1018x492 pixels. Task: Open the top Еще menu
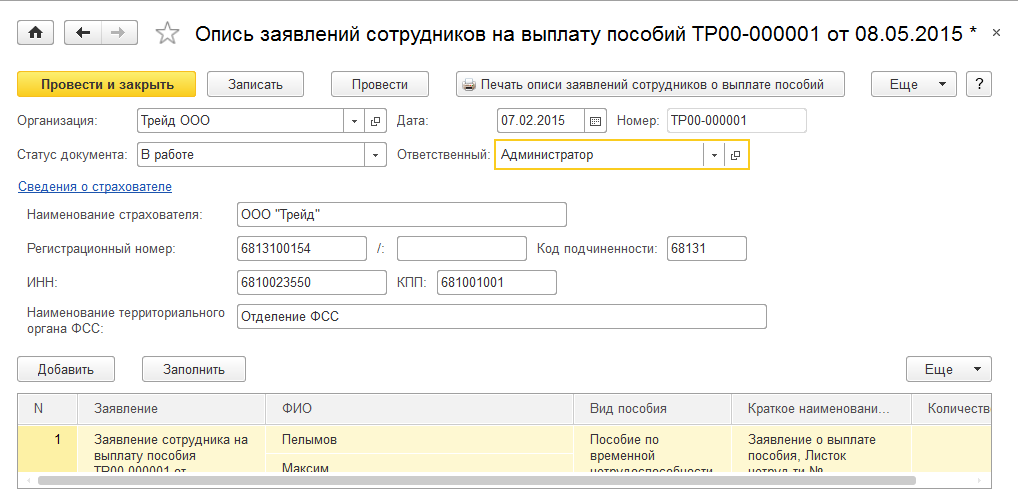[913, 84]
